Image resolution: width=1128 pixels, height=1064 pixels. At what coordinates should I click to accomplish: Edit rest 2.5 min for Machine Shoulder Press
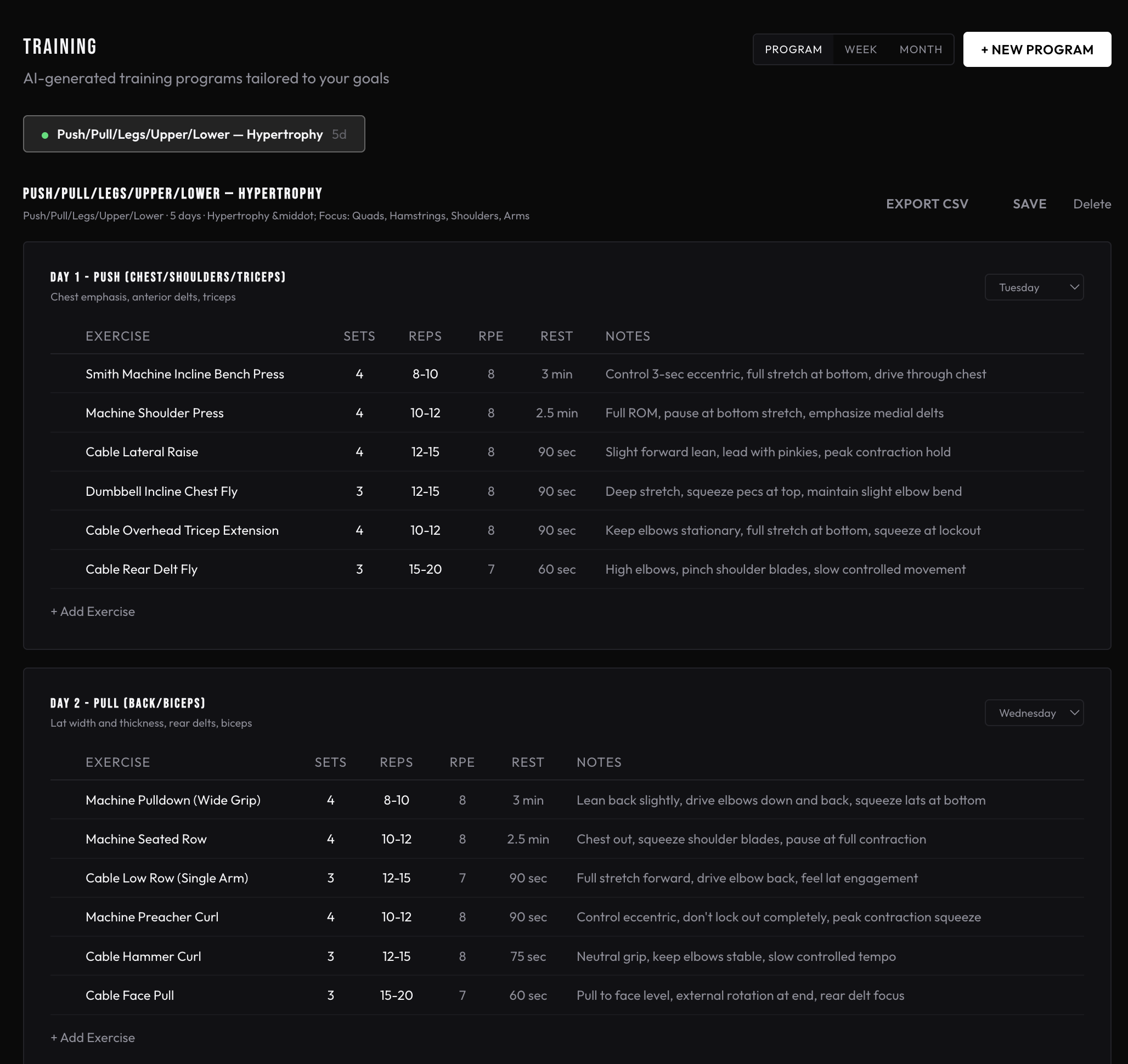click(557, 413)
